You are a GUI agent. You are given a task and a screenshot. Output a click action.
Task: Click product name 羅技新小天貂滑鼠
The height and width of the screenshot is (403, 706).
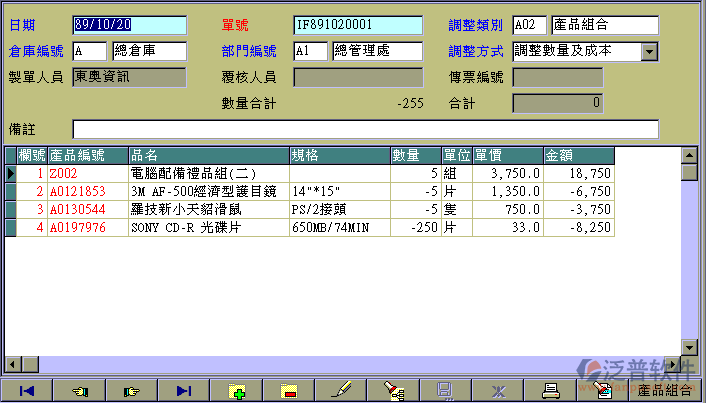(186, 209)
